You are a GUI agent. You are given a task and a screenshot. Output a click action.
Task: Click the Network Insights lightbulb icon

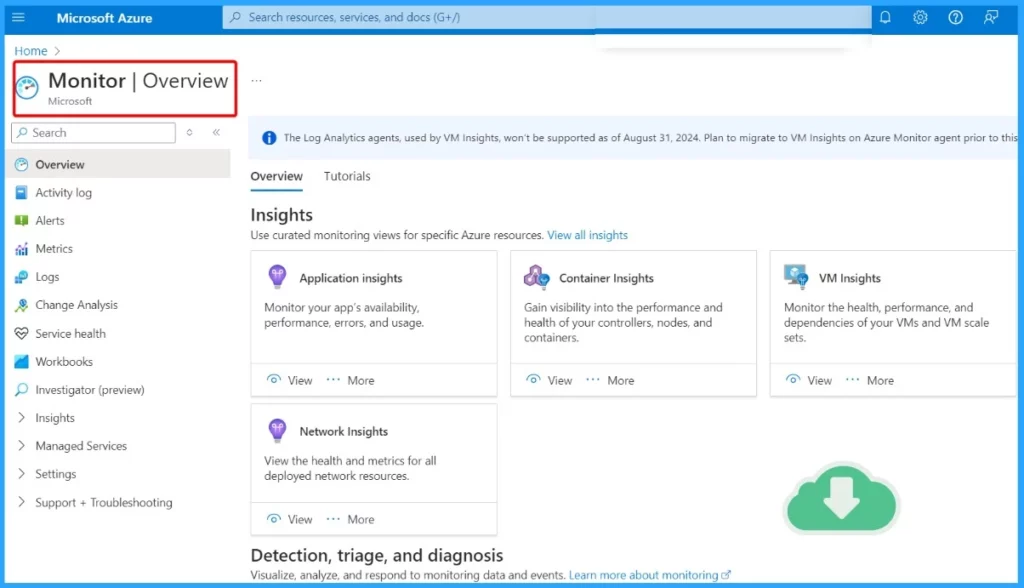(278, 431)
